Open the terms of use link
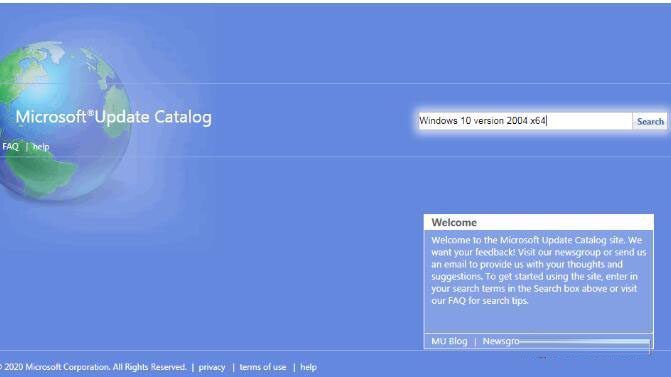The image size is (671, 377). coord(263,367)
